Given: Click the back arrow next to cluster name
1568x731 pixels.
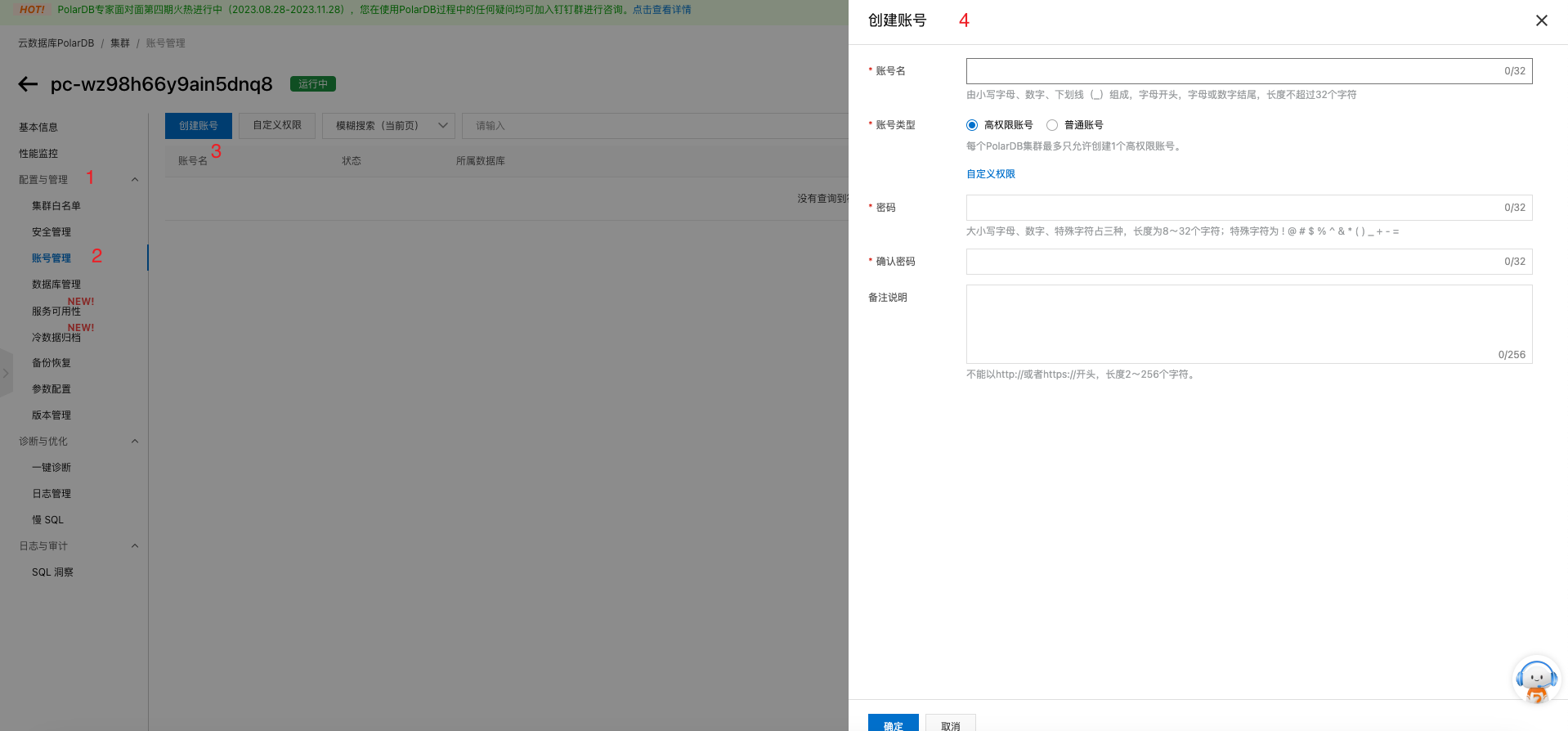Looking at the screenshot, I should [28, 84].
